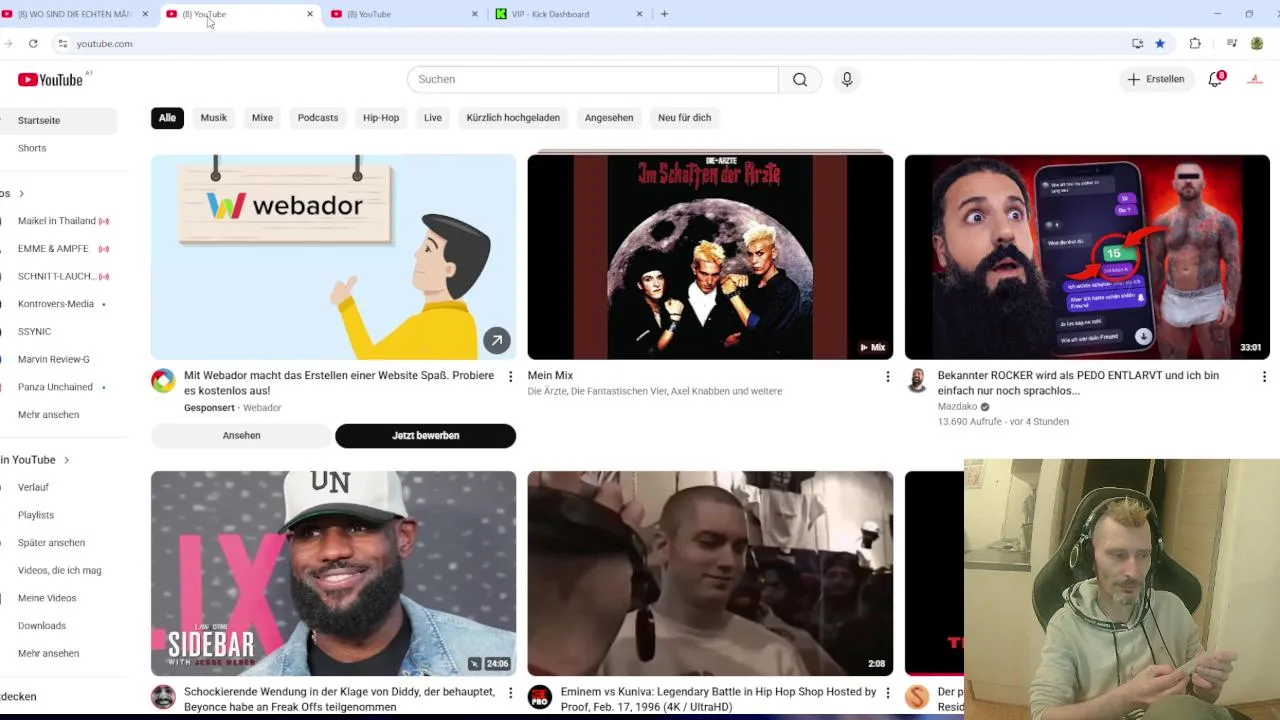
Task: Click site info icon beside youtube.com
Action: coord(62,44)
